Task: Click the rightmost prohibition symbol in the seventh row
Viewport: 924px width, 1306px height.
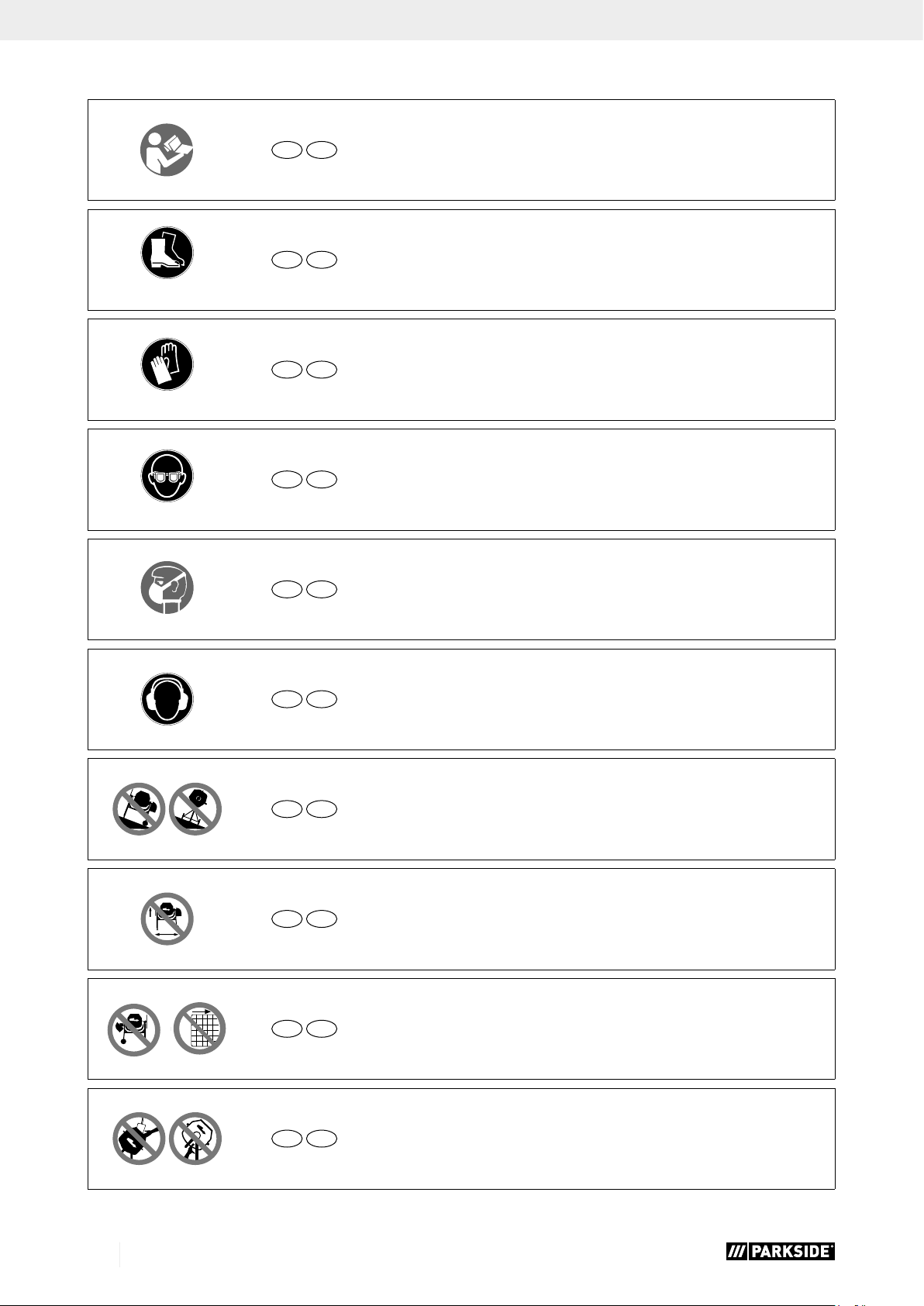Action: click(x=195, y=809)
